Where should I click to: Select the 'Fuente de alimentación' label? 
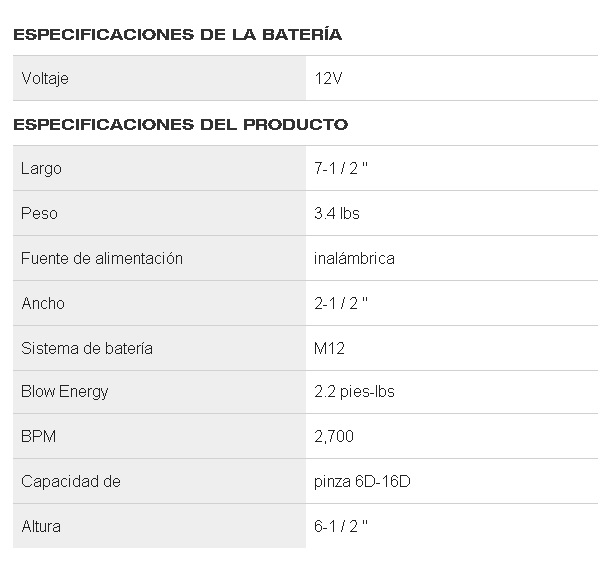coord(102,258)
